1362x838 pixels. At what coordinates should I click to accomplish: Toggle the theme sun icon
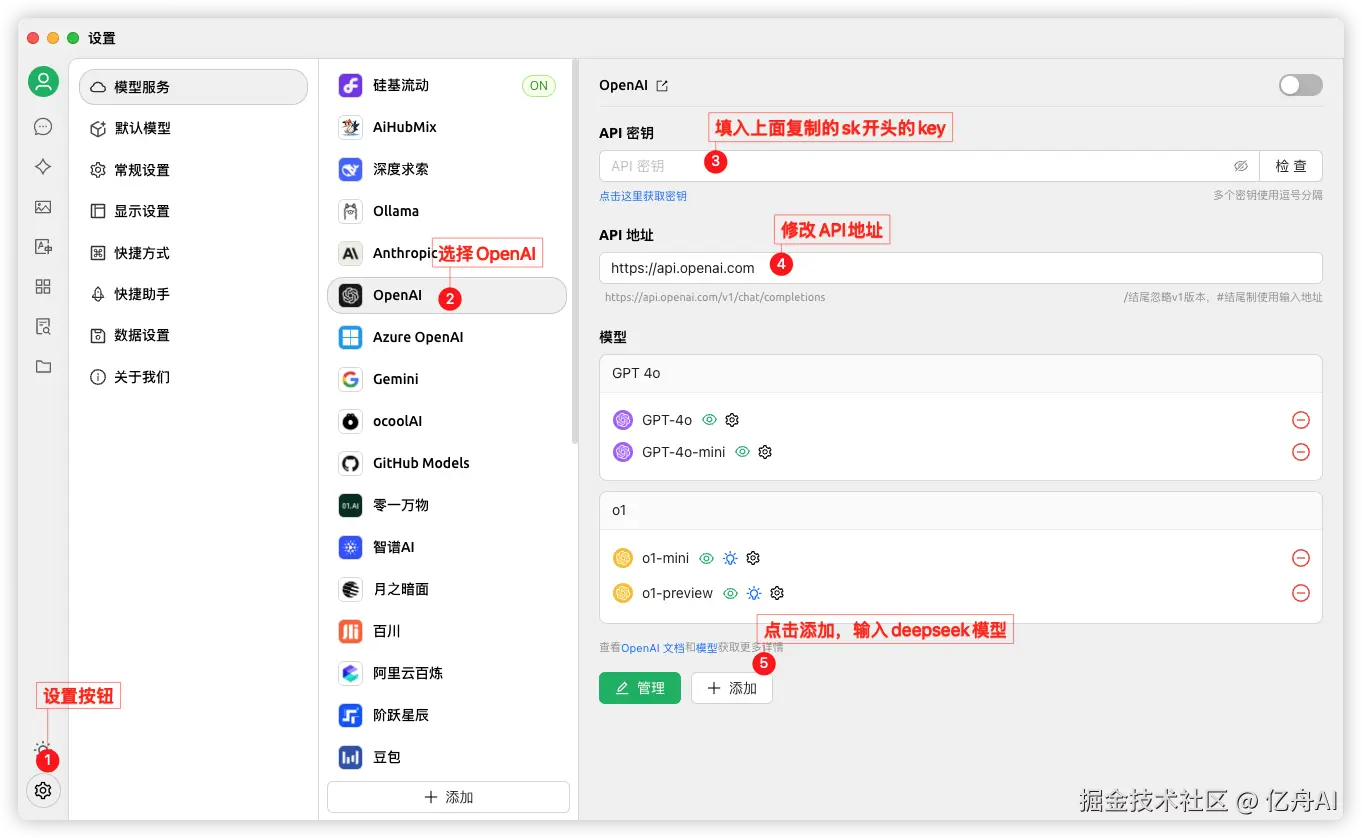click(42, 747)
